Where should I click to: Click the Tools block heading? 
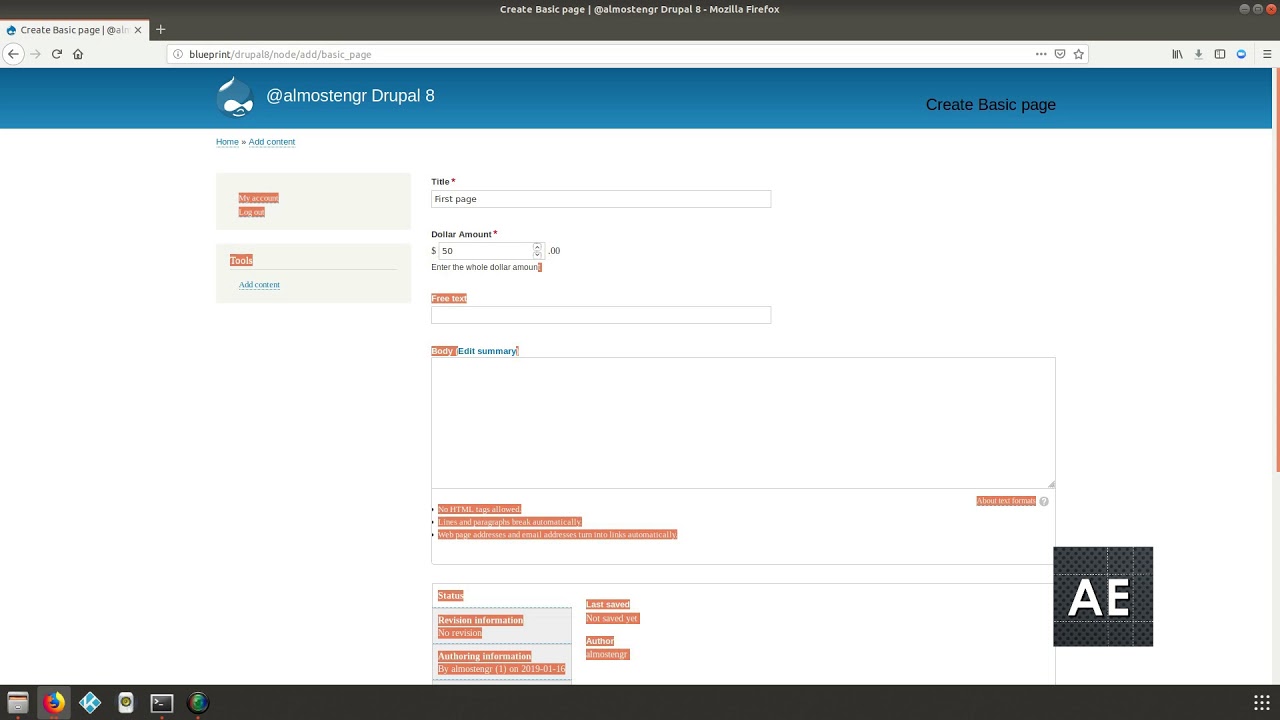point(241,260)
